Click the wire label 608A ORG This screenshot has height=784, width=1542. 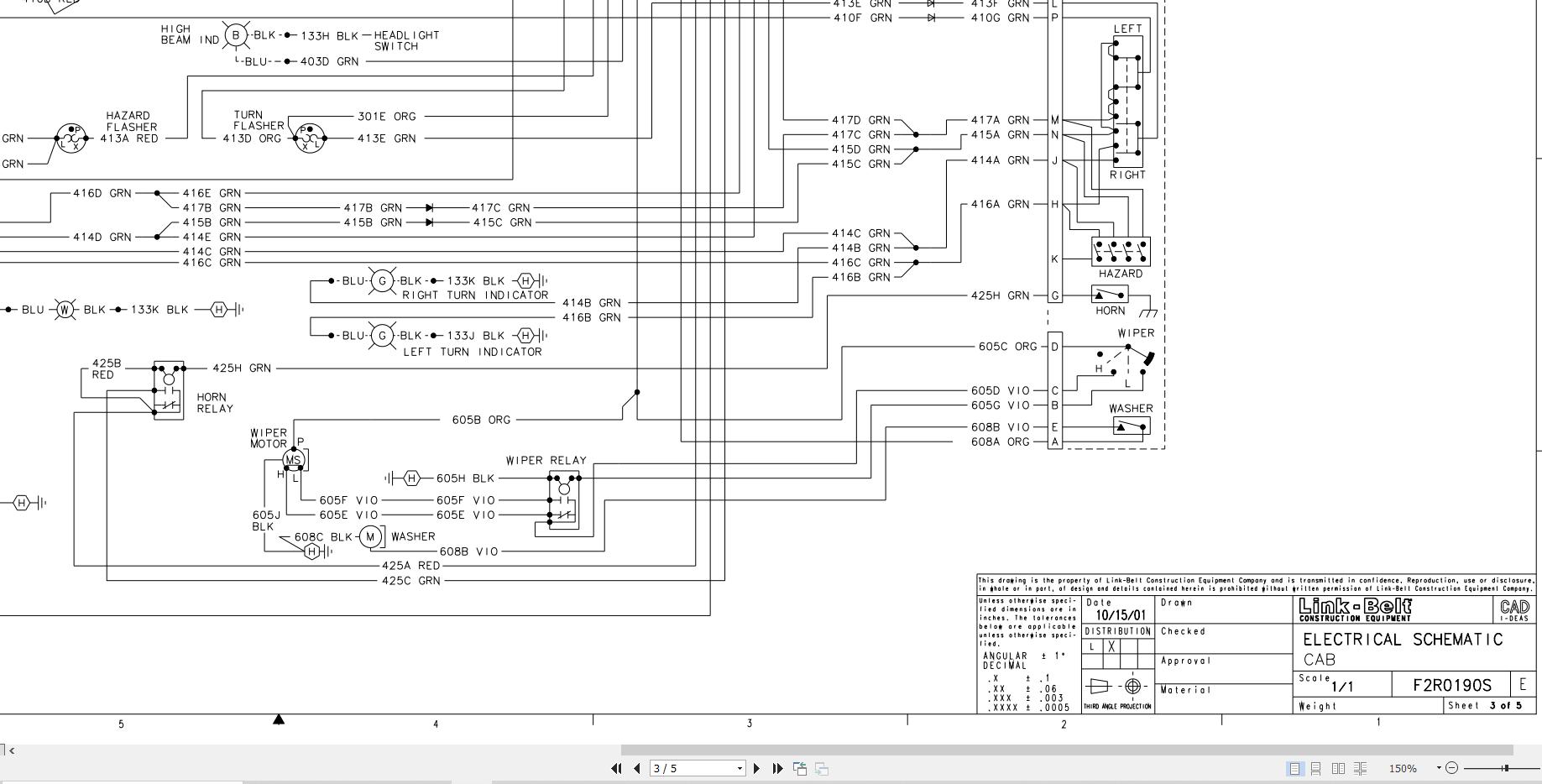1001,442
